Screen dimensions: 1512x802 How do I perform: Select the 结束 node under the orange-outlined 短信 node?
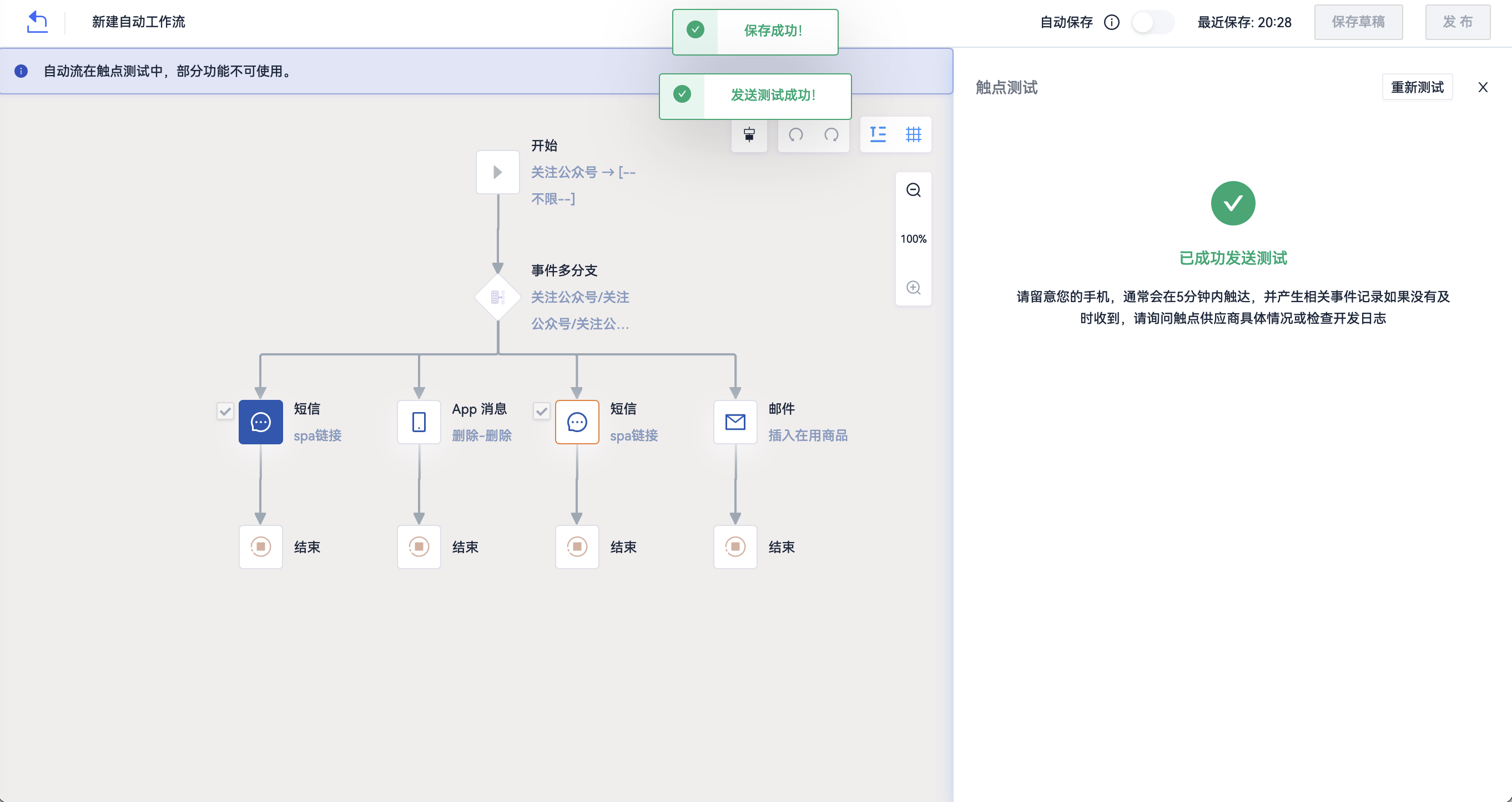click(577, 547)
